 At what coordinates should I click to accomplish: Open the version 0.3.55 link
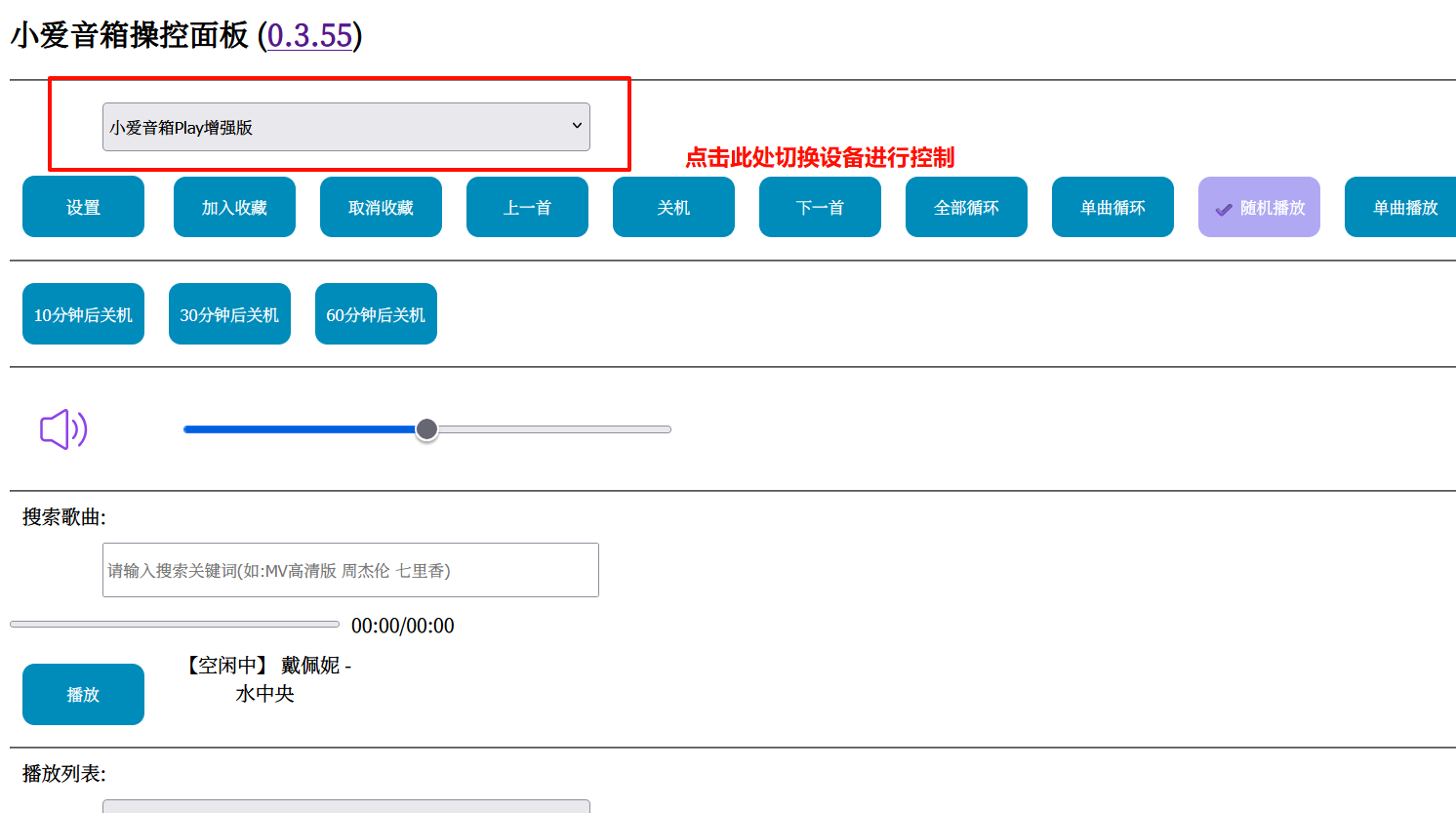[x=309, y=36]
